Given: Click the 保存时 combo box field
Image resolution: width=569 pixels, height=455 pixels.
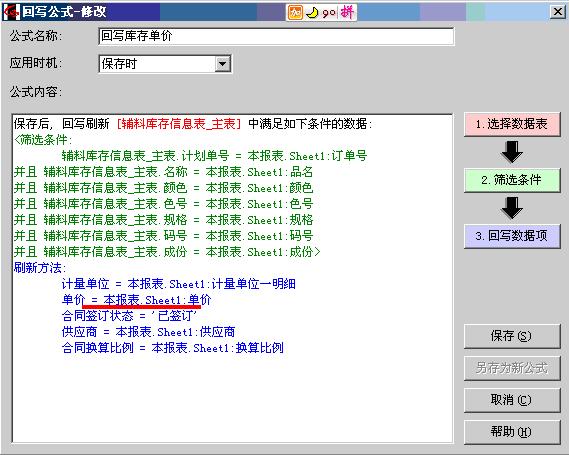Looking at the screenshot, I should tap(165, 64).
